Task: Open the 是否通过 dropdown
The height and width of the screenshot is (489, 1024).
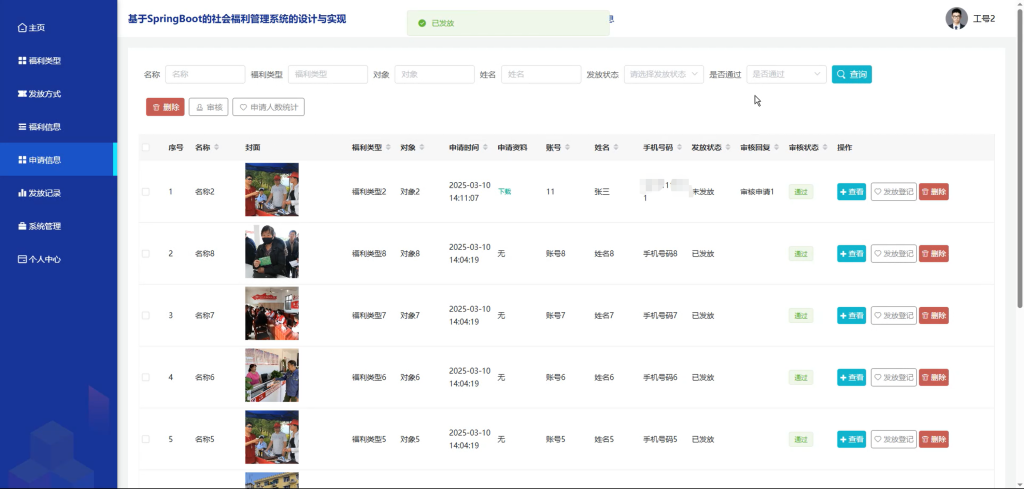Action: click(786, 74)
